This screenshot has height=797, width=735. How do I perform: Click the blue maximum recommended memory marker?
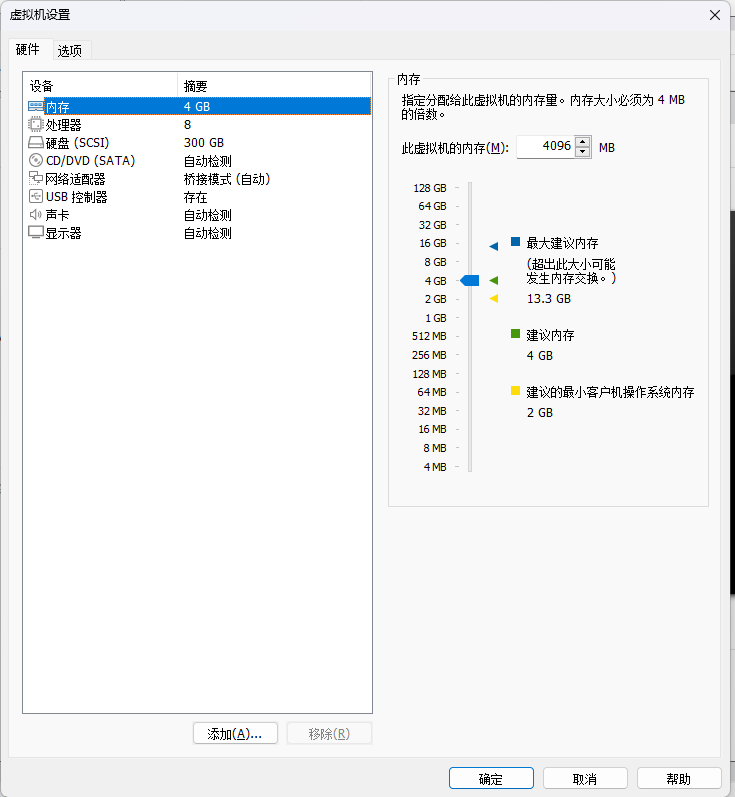point(493,245)
